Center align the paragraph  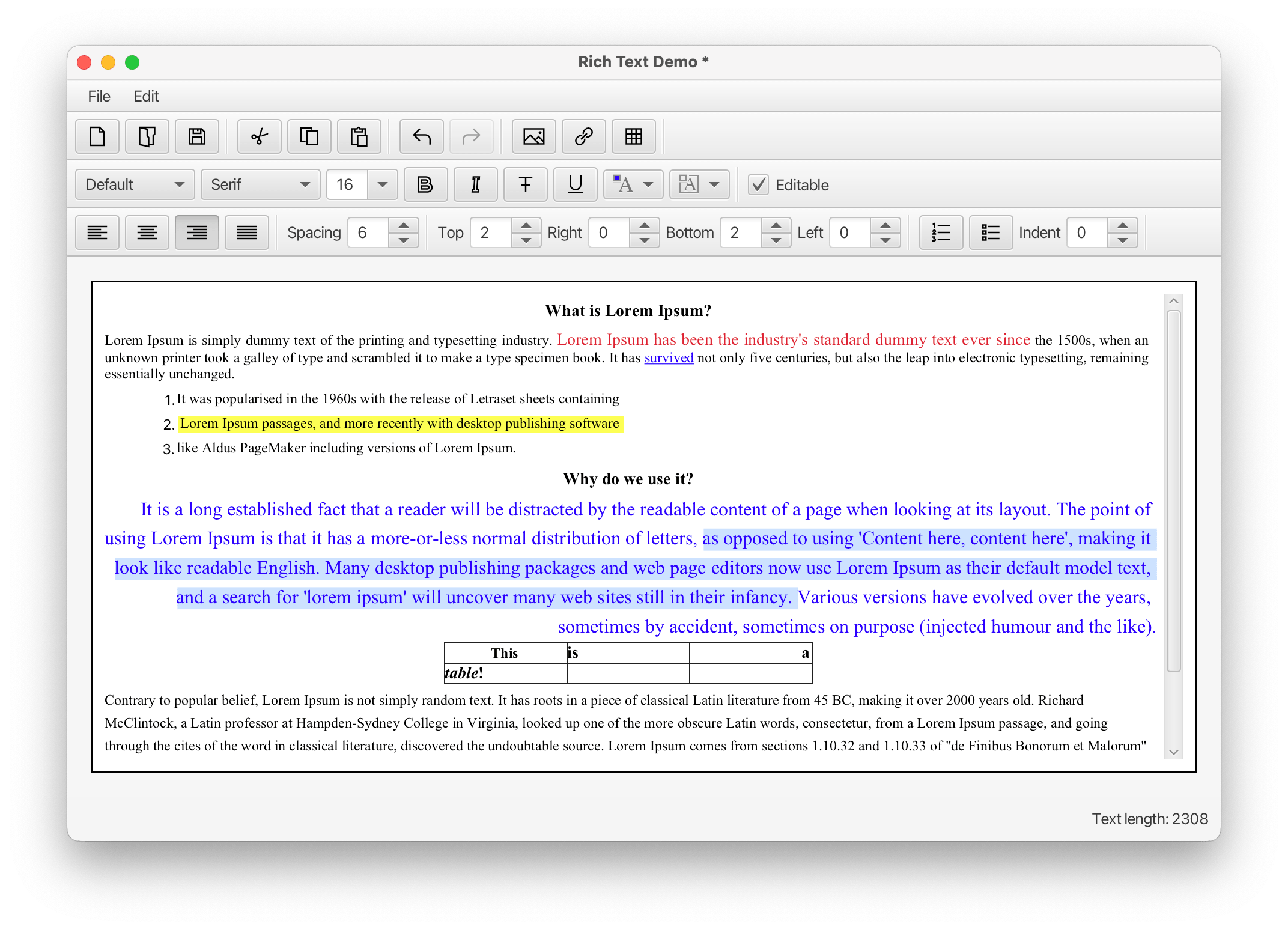(147, 232)
